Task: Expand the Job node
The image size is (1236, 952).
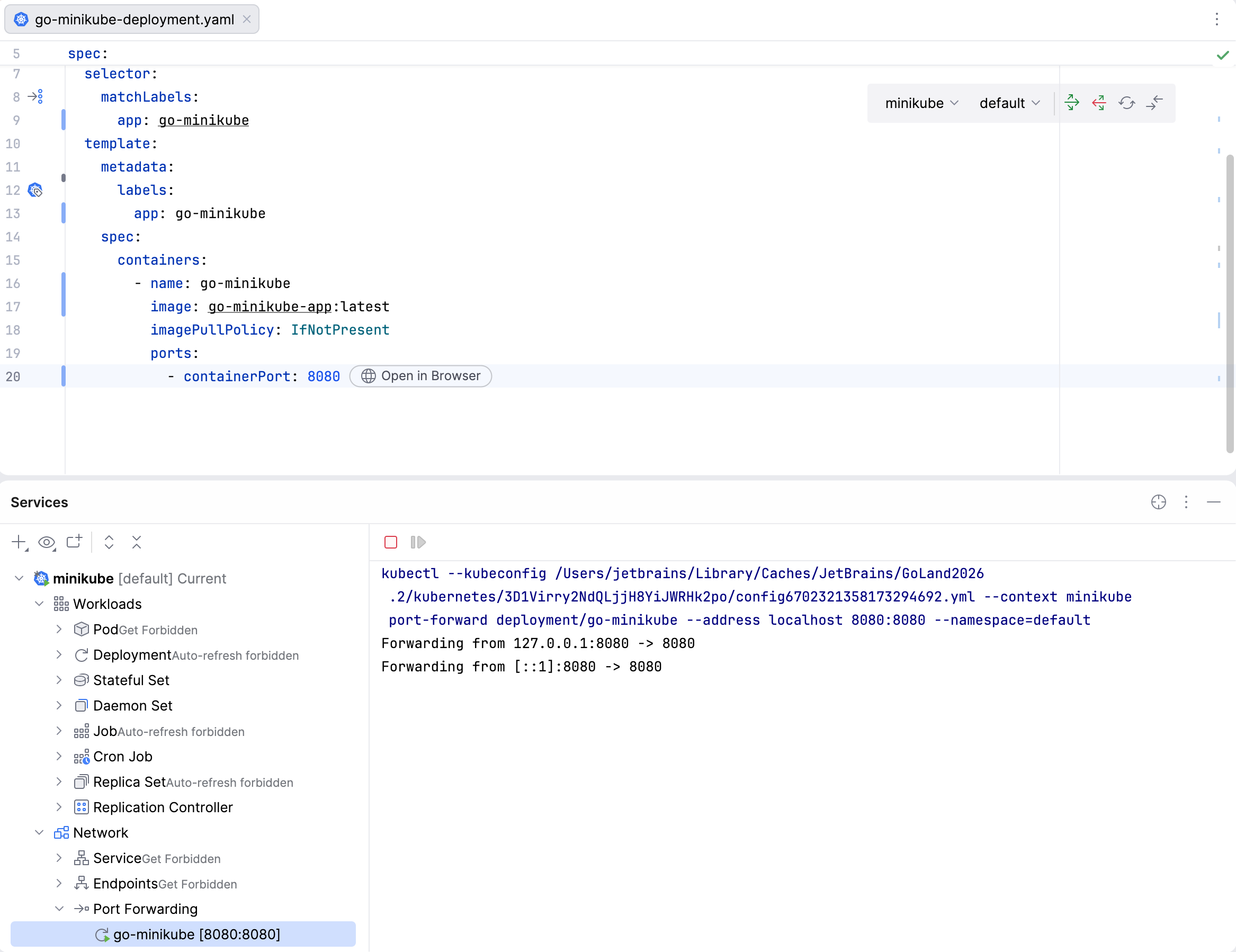Action: [59, 731]
